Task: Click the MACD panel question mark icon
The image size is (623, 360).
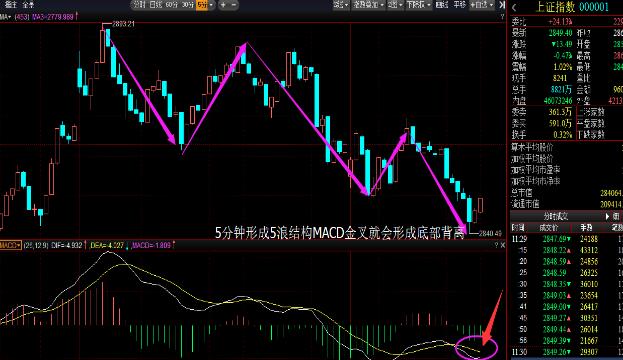Action: point(496,245)
